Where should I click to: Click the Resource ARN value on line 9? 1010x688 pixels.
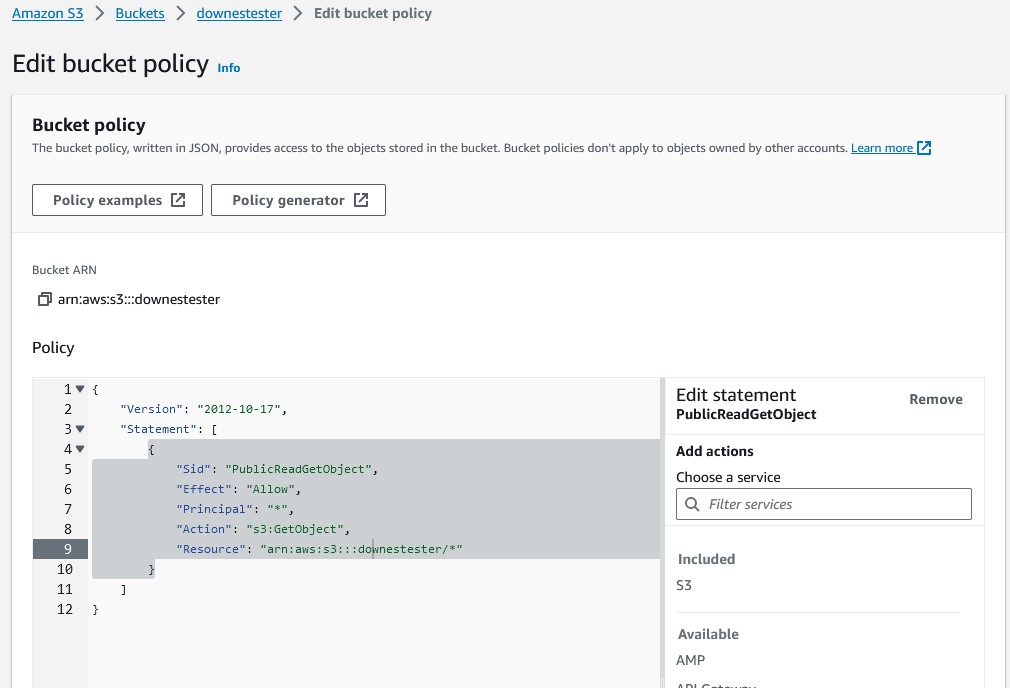[x=361, y=549]
